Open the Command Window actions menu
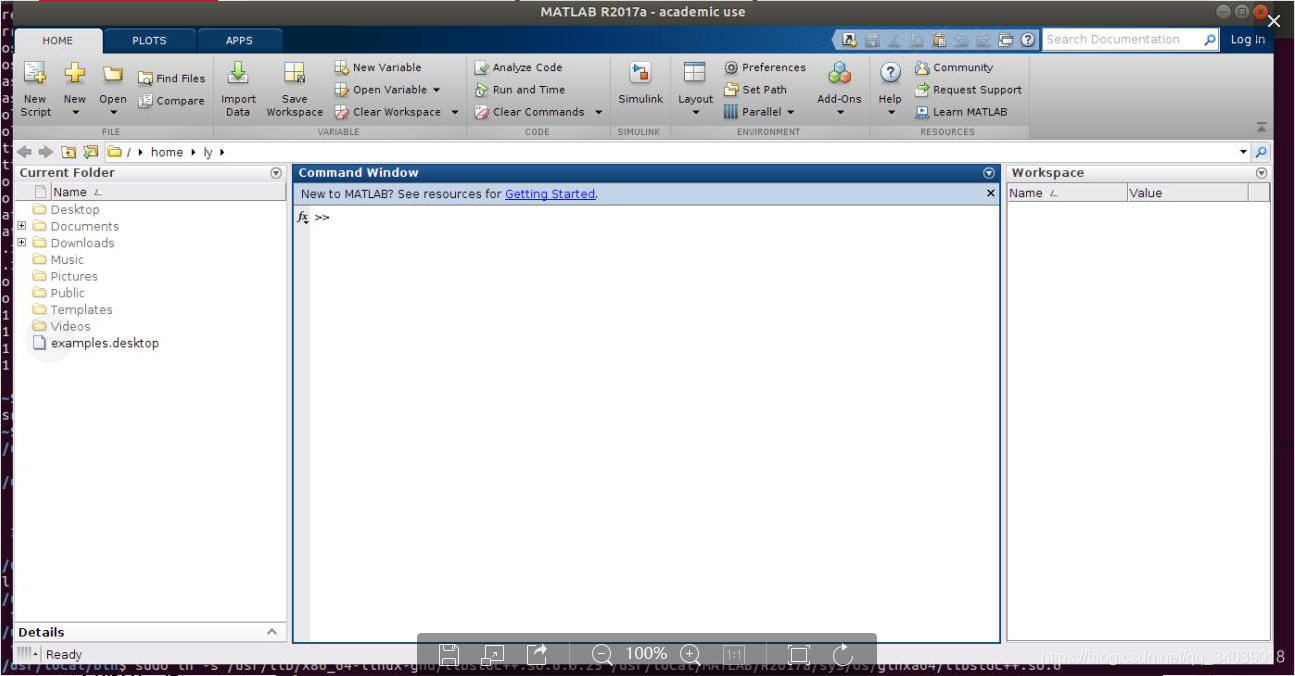Screen dimensions: 1295x676 (x=989, y=173)
